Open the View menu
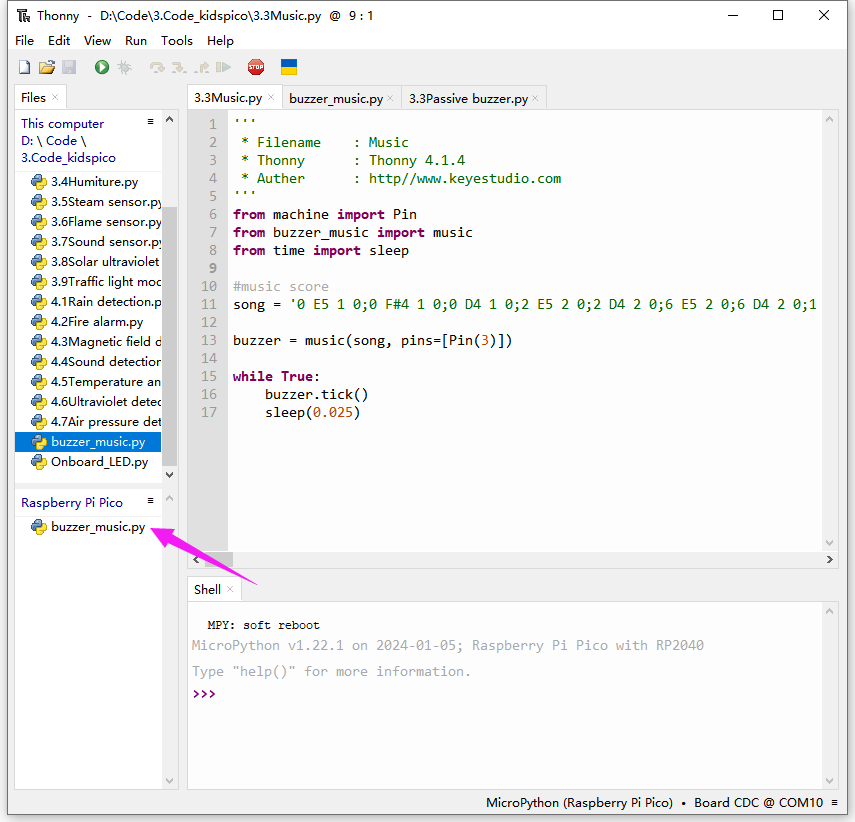The width and height of the screenshot is (855, 822). point(98,41)
